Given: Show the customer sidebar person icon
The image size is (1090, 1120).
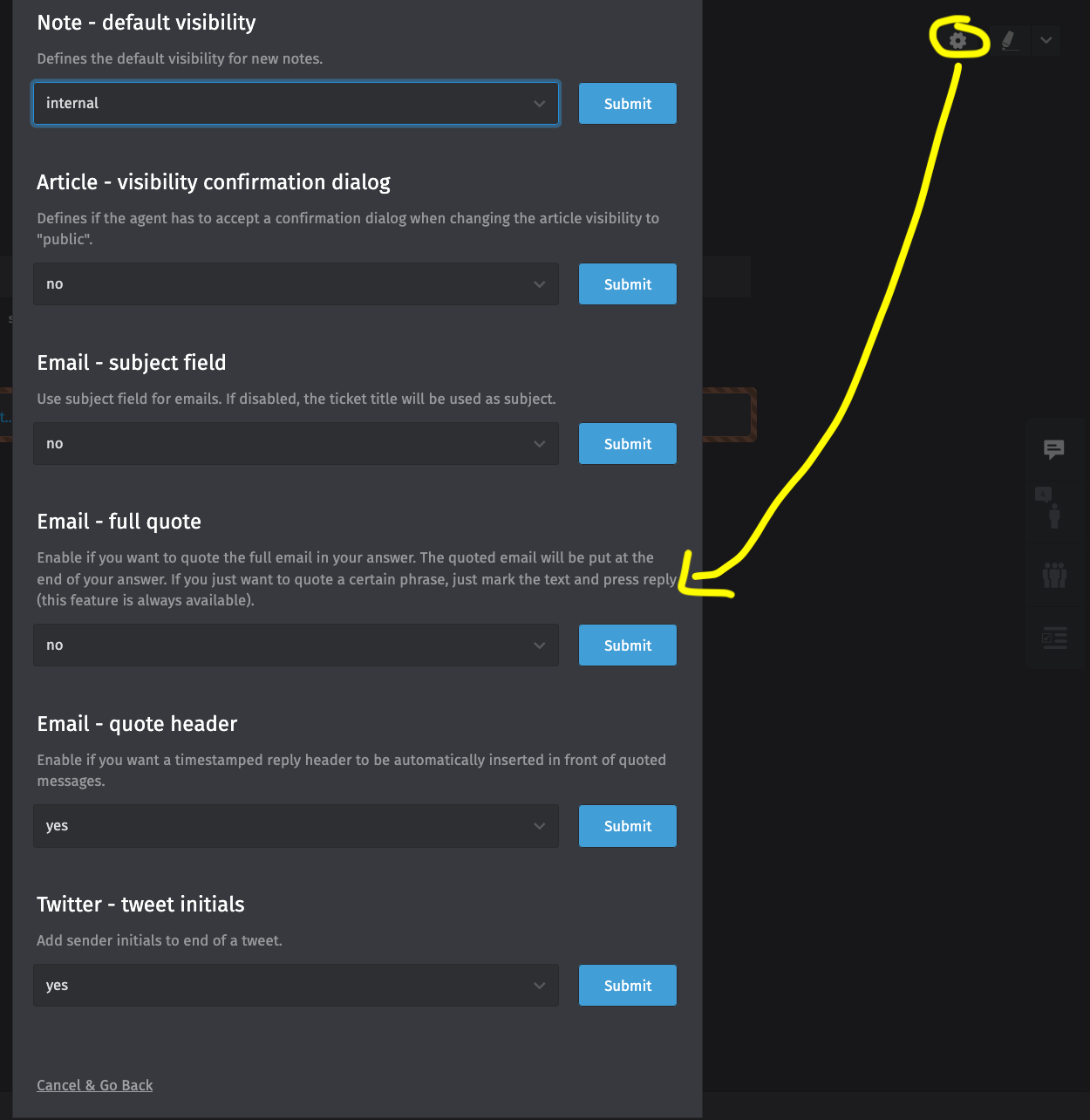Looking at the screenshot, I should pos(1054,511).
